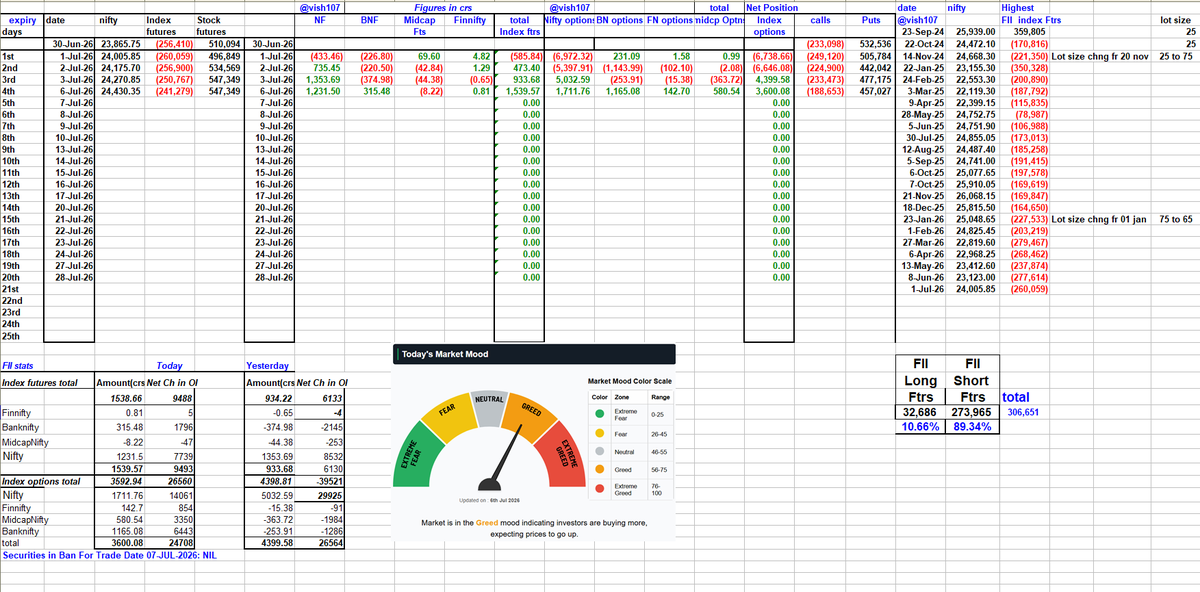Select the Midcap value "69.60"
1200x592 pixels.
click(x=427, y=56)
